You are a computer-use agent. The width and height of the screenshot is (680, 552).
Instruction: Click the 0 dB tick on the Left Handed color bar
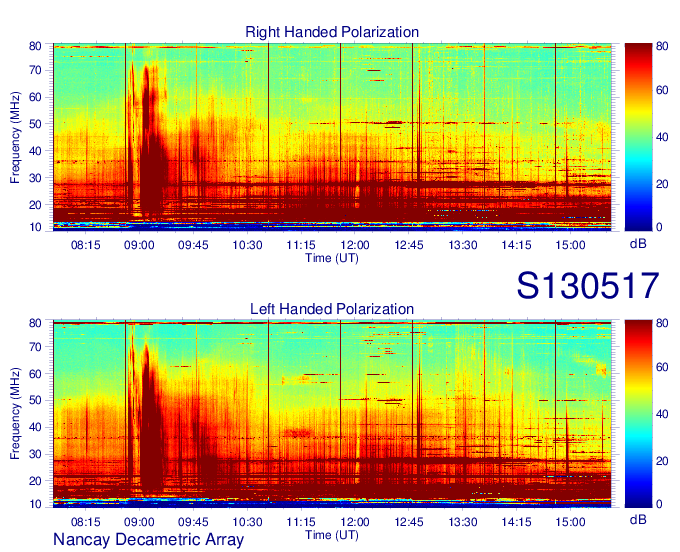pyautogui.click(x=659, y=504)
